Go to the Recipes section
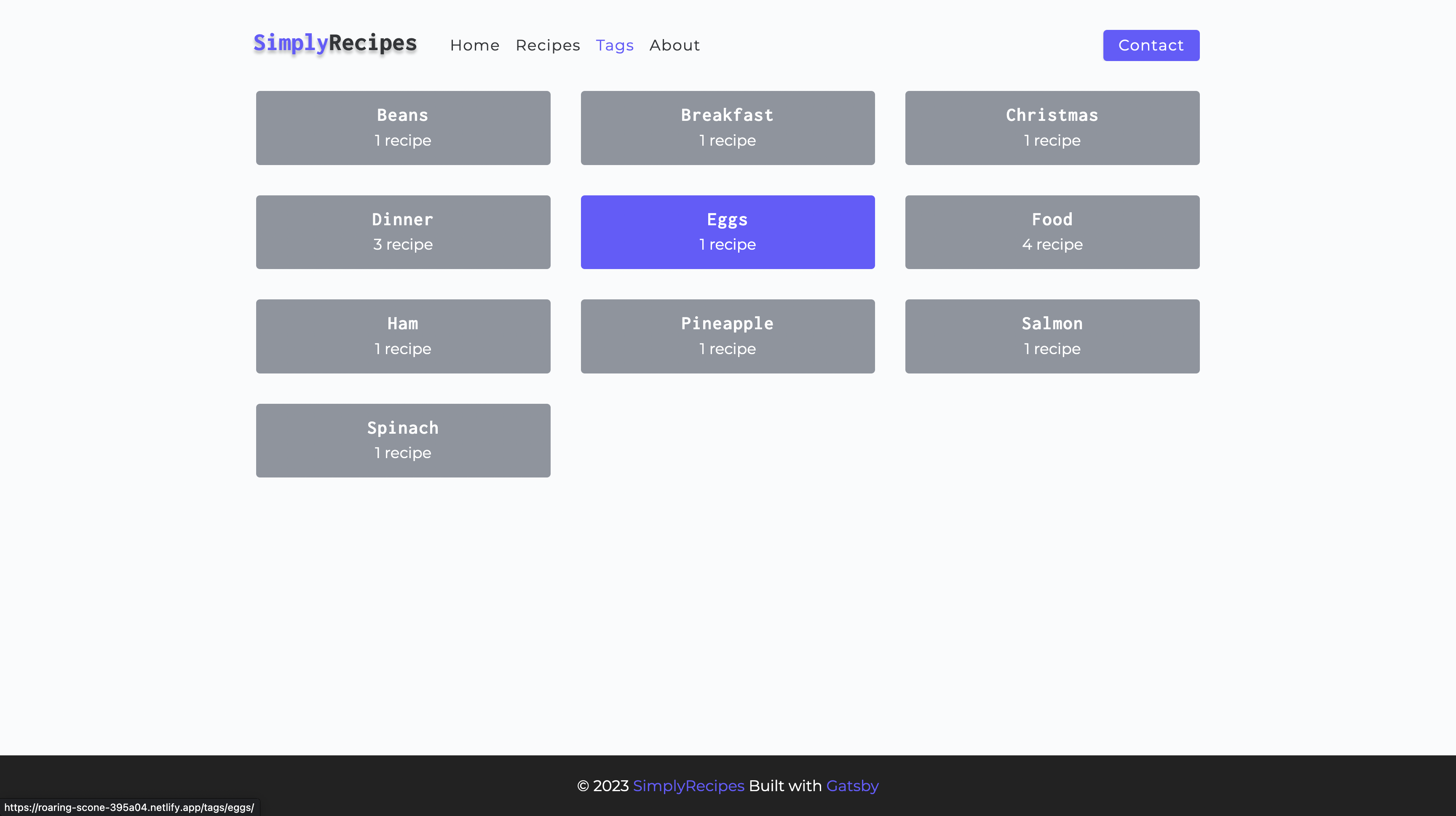The height and width of the screenshot is (816, 1456). pyautogui.click(x=548, y=45)
